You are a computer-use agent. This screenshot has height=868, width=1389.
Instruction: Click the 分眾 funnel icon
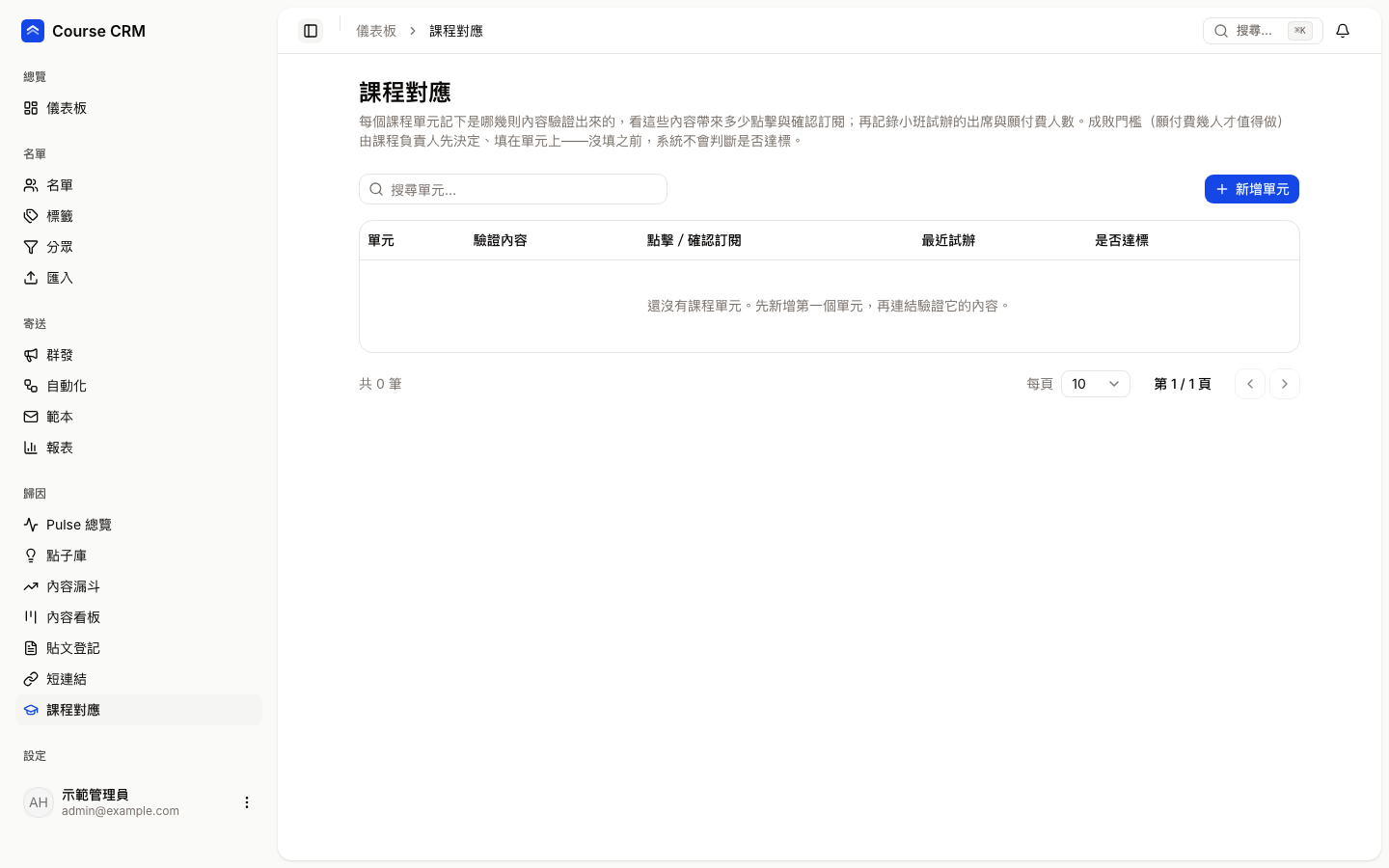click(31, 247)
